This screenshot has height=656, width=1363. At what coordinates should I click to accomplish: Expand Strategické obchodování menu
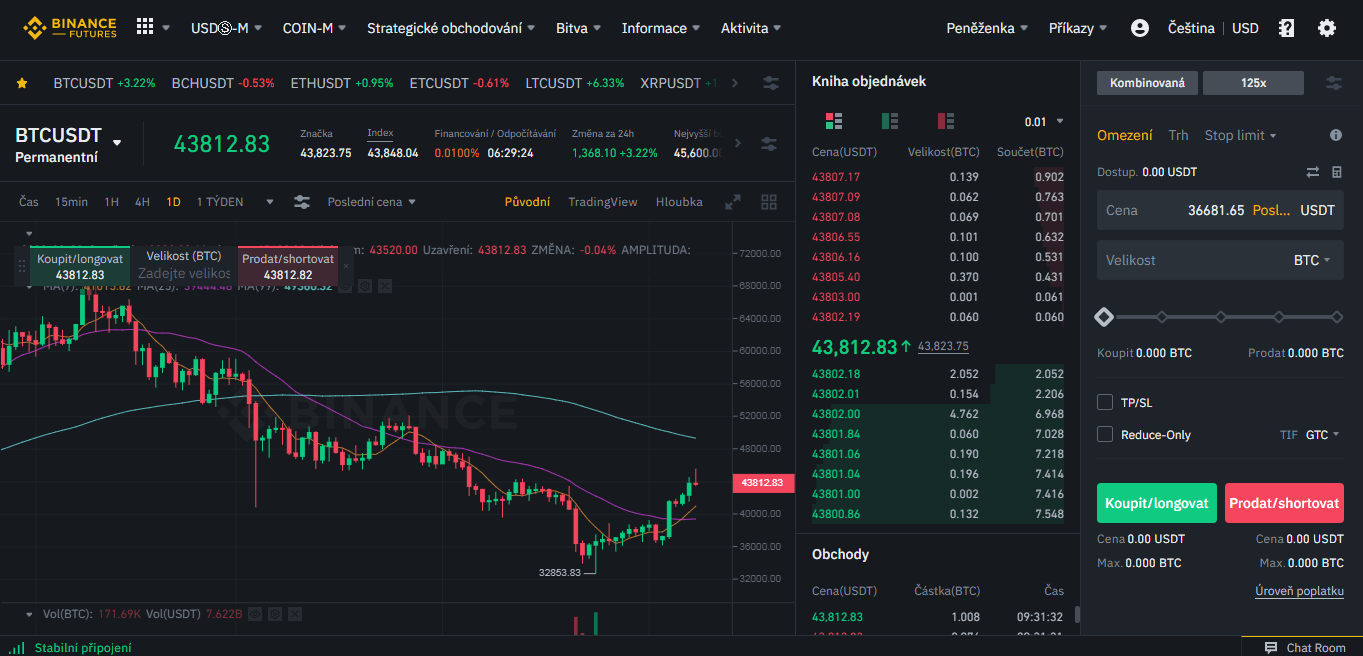pos(450,28)
